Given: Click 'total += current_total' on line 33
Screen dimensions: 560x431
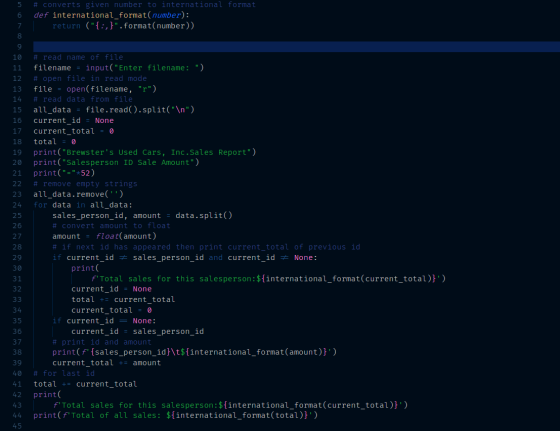Looking at the screenshot, I should [123, 300].
